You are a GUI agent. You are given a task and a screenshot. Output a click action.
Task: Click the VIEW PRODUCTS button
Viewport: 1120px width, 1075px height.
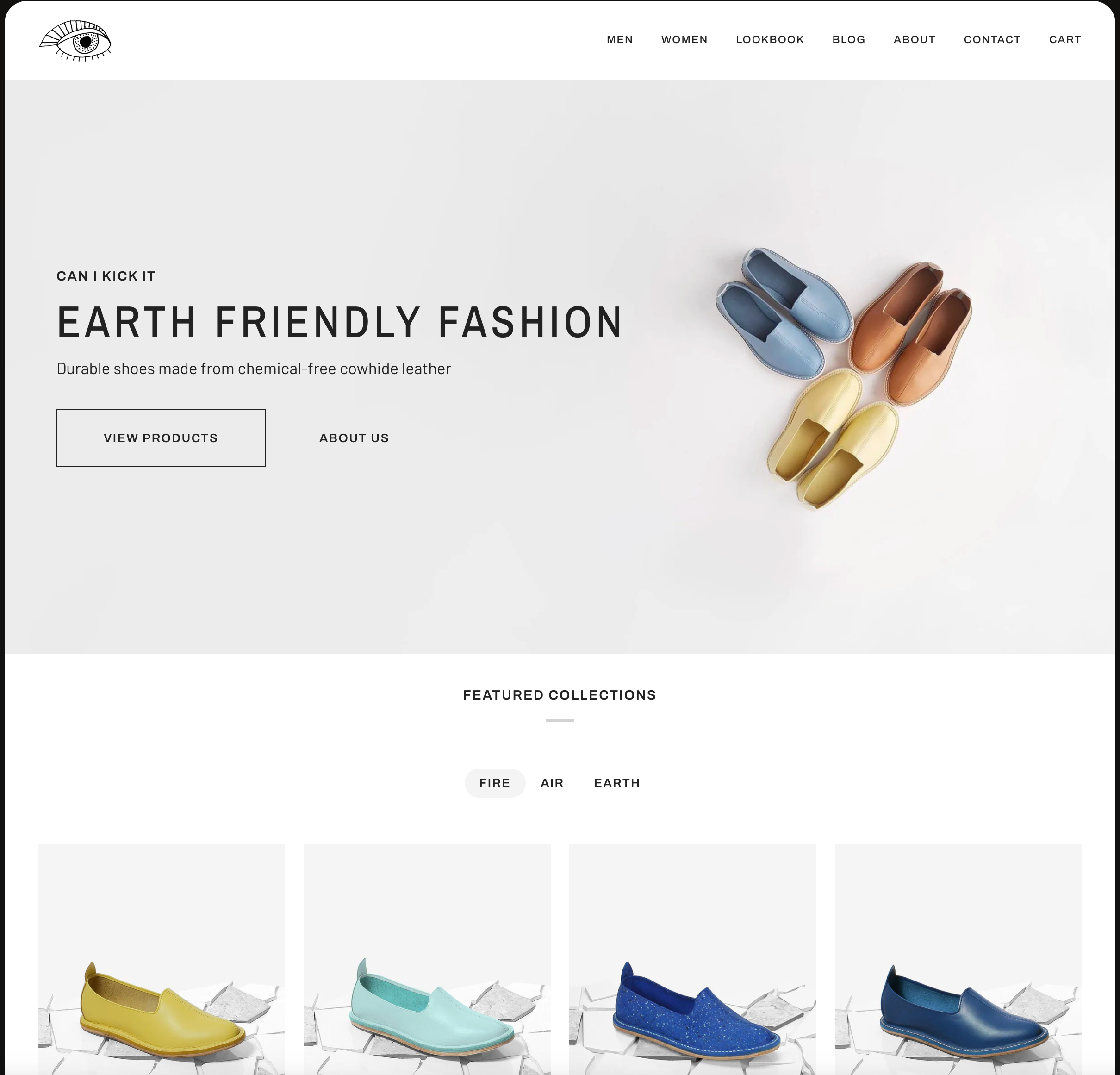coord(161,438)
